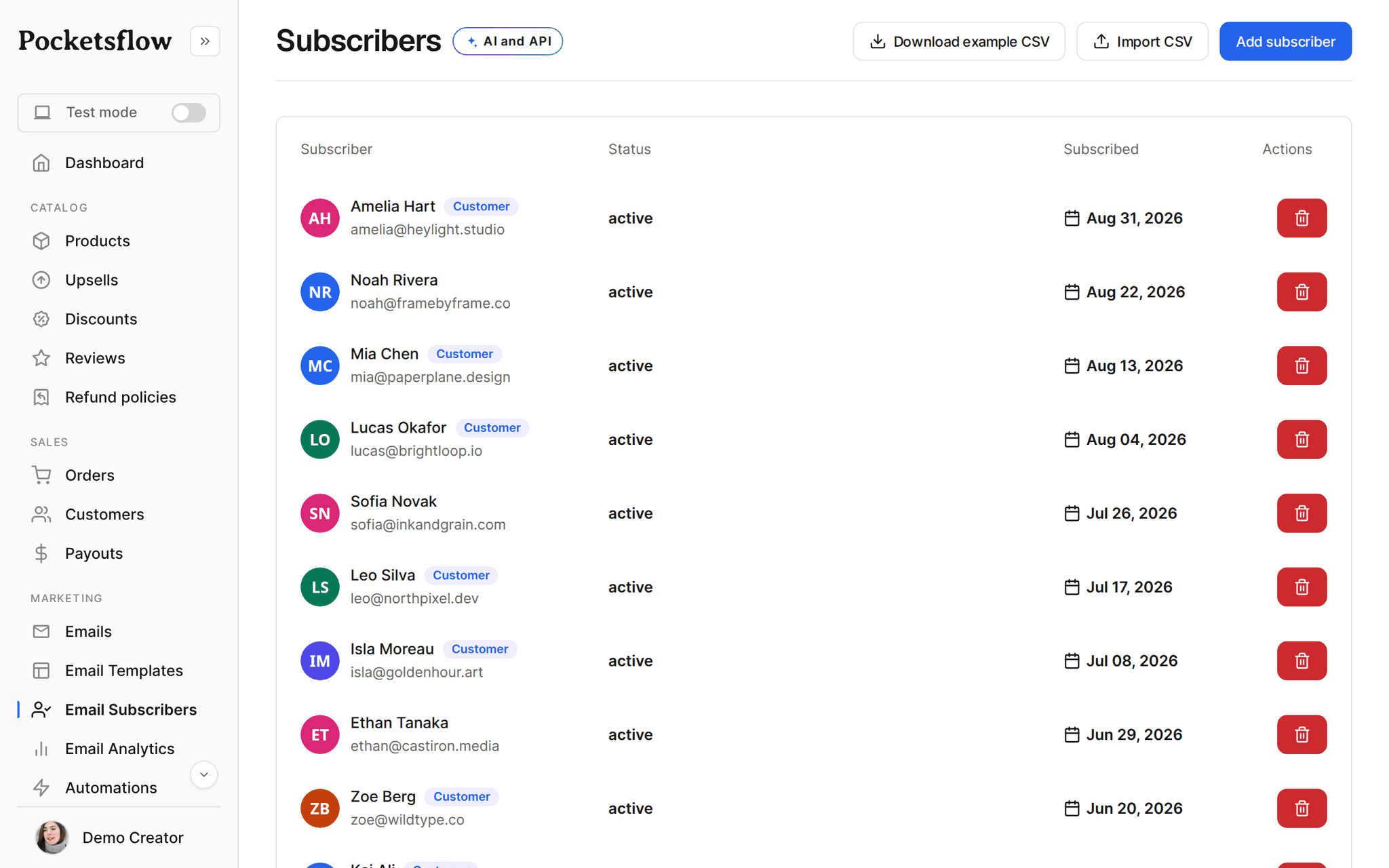Toggle the Test mode switch
Image resolution: width=1389 pixels, height=868 pixels.
(189, 113)
